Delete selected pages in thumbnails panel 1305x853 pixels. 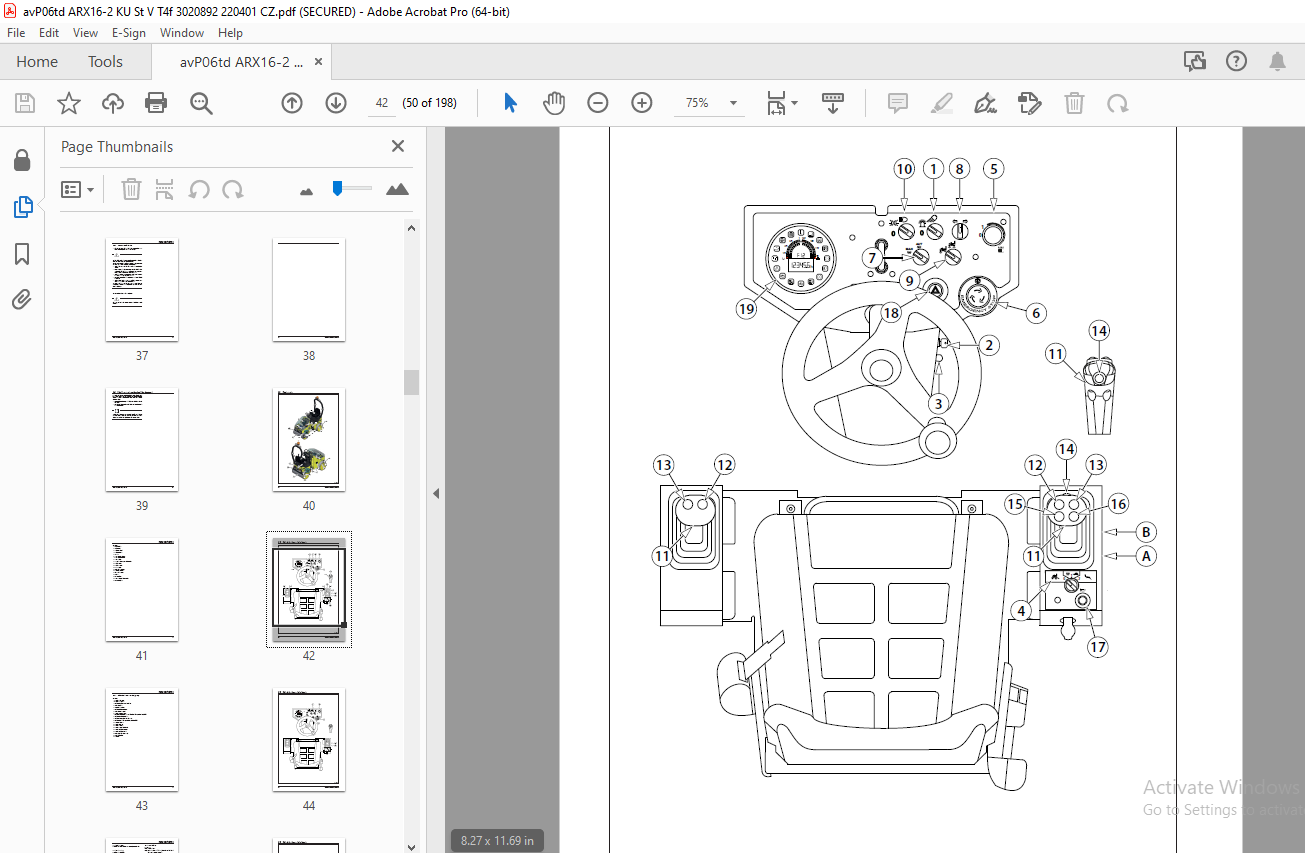click(131, 189)
